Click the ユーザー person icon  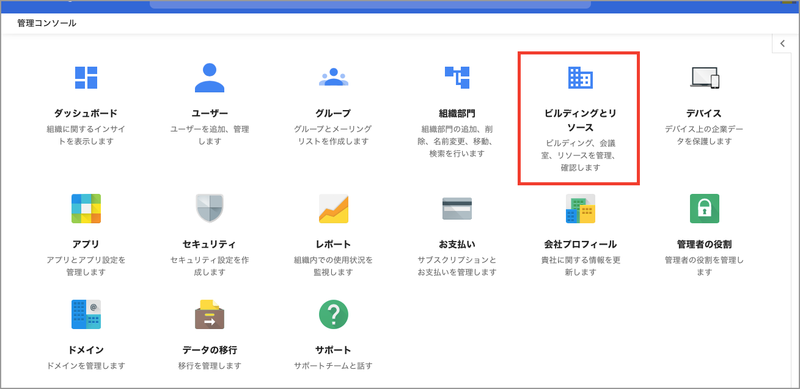(x=210, y=78)
